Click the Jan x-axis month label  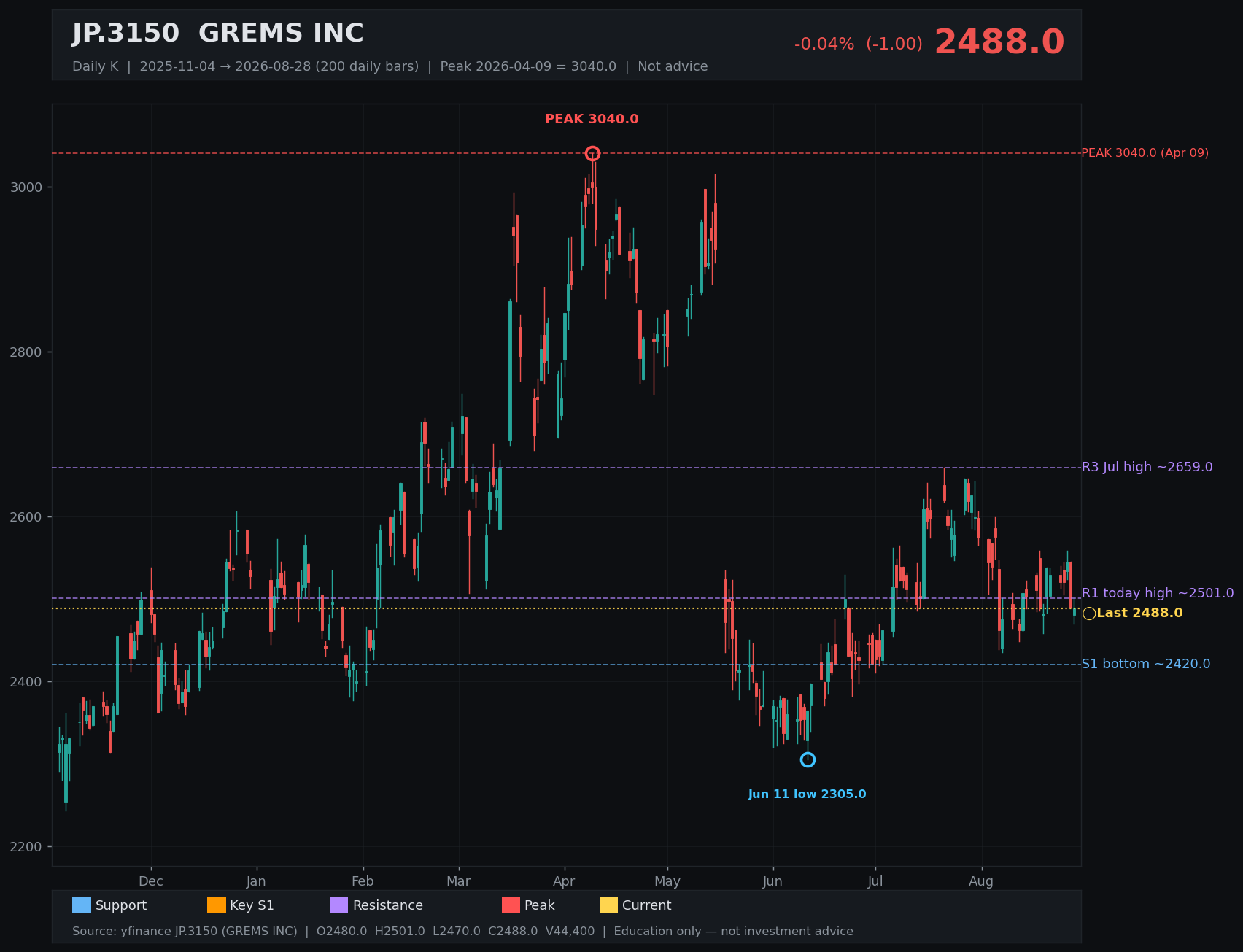(x=256, y=881)
